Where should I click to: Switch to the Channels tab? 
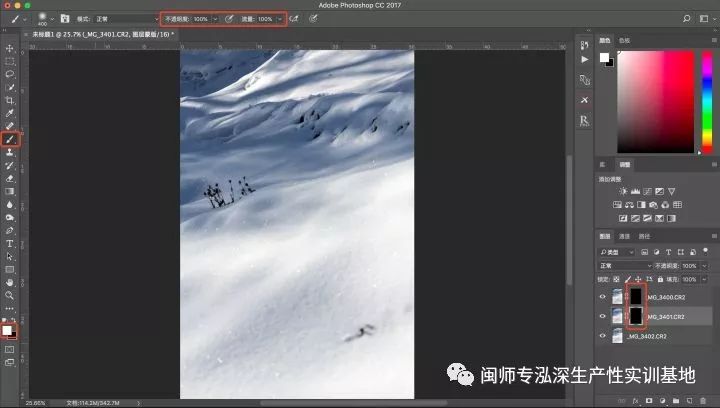pos(624,236)
